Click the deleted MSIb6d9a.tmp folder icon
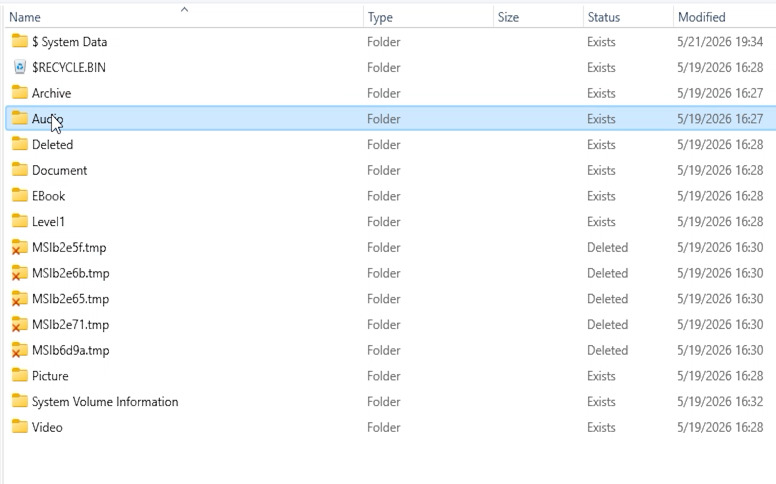 point(19,350)
